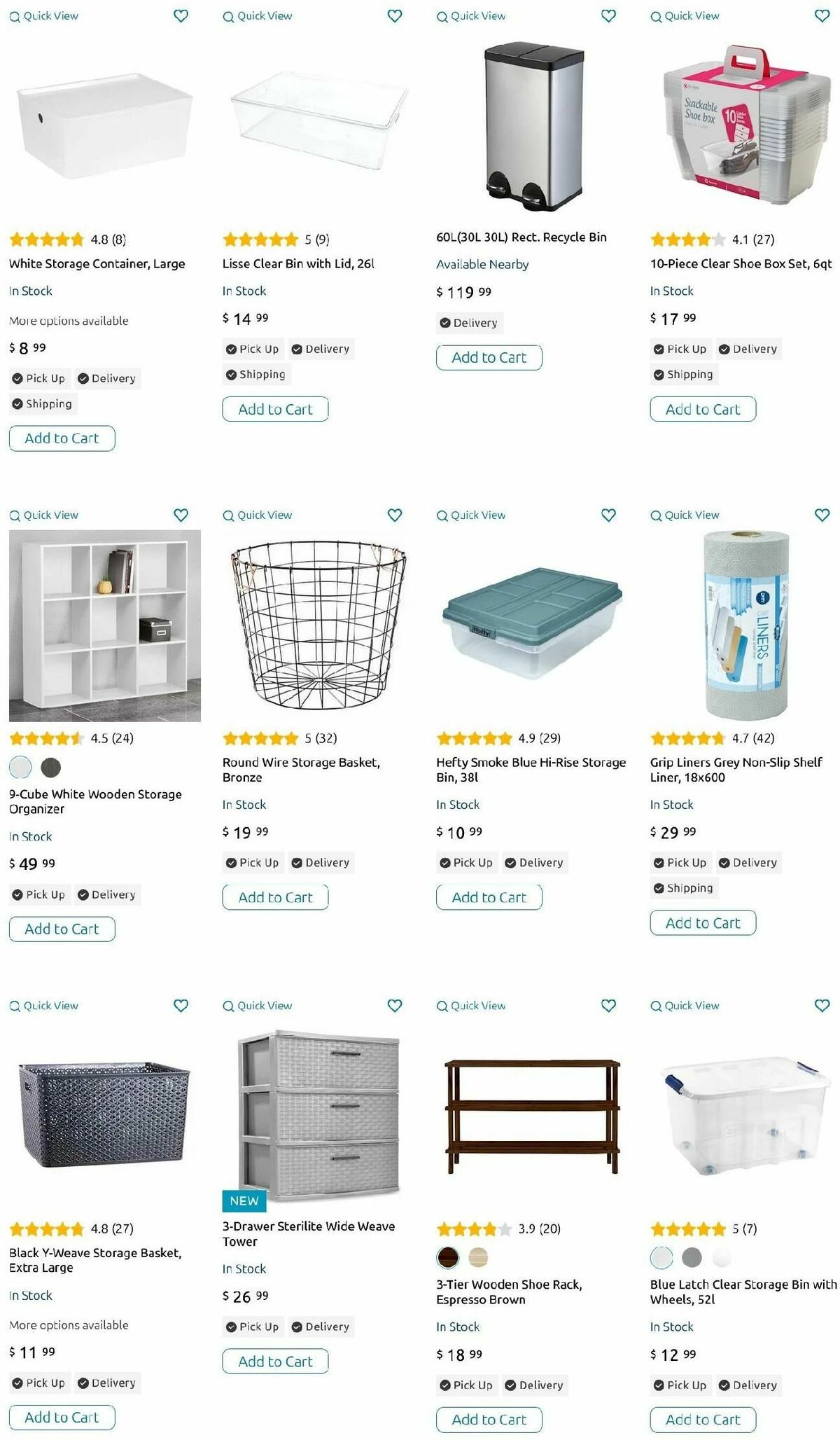Favorite the White Storage Container with heart
This screenshot has height=1440, width=840.
[x=181, y=16]
